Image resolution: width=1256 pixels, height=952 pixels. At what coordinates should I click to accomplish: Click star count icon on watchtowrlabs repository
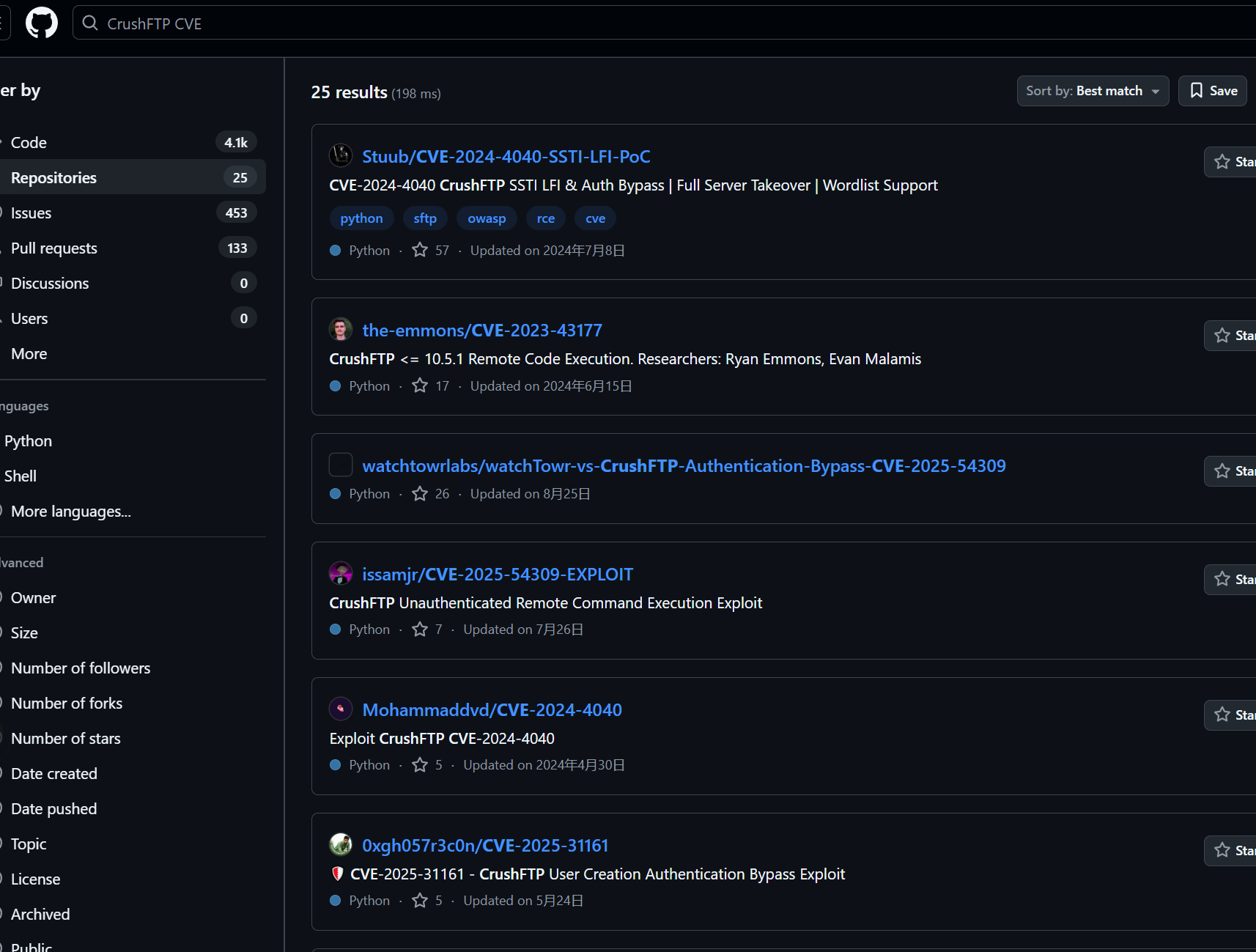click(x=420, y=494)
